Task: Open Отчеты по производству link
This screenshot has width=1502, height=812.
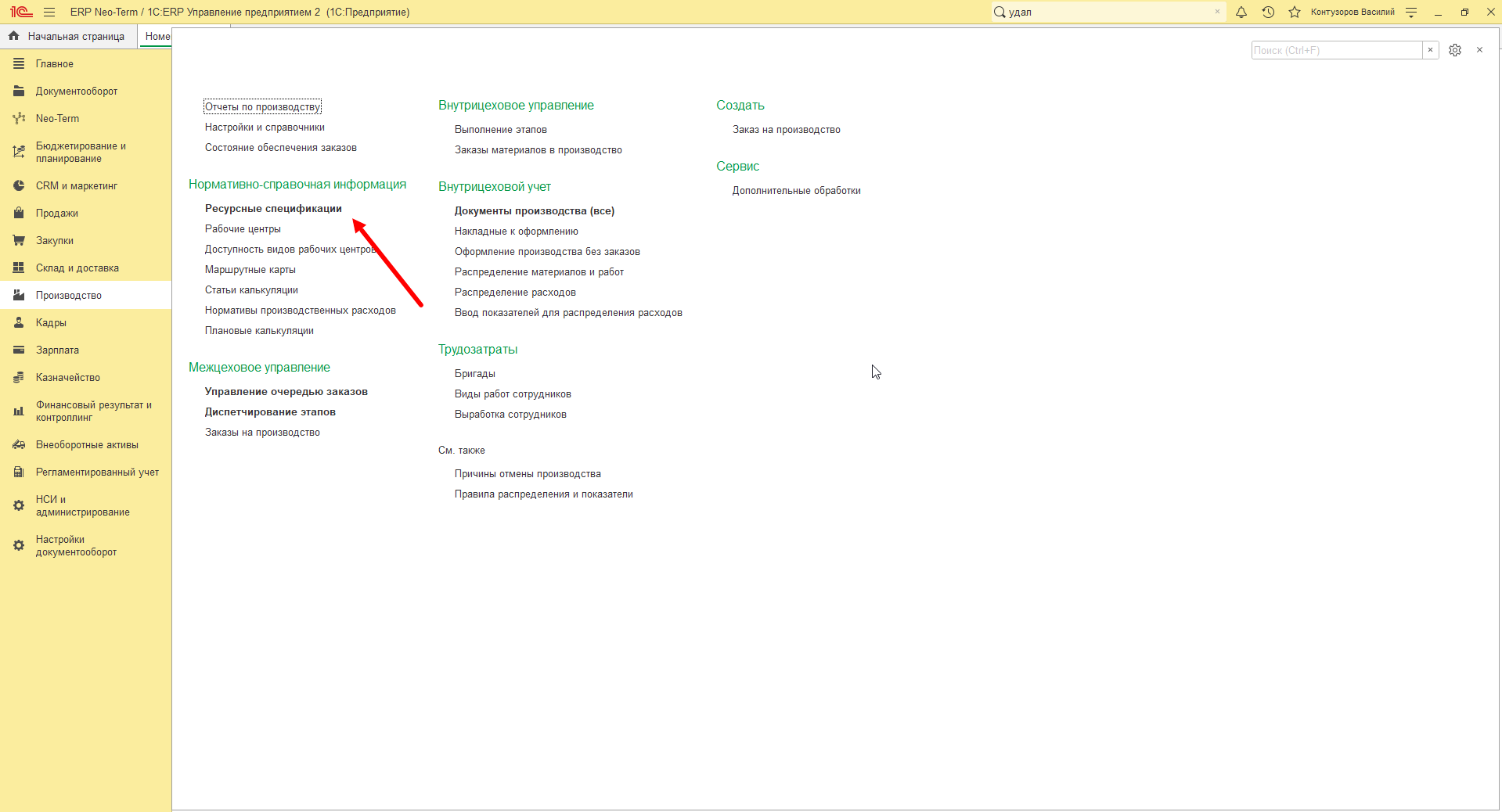Action: pyautogui.click(x=262, y=107)
